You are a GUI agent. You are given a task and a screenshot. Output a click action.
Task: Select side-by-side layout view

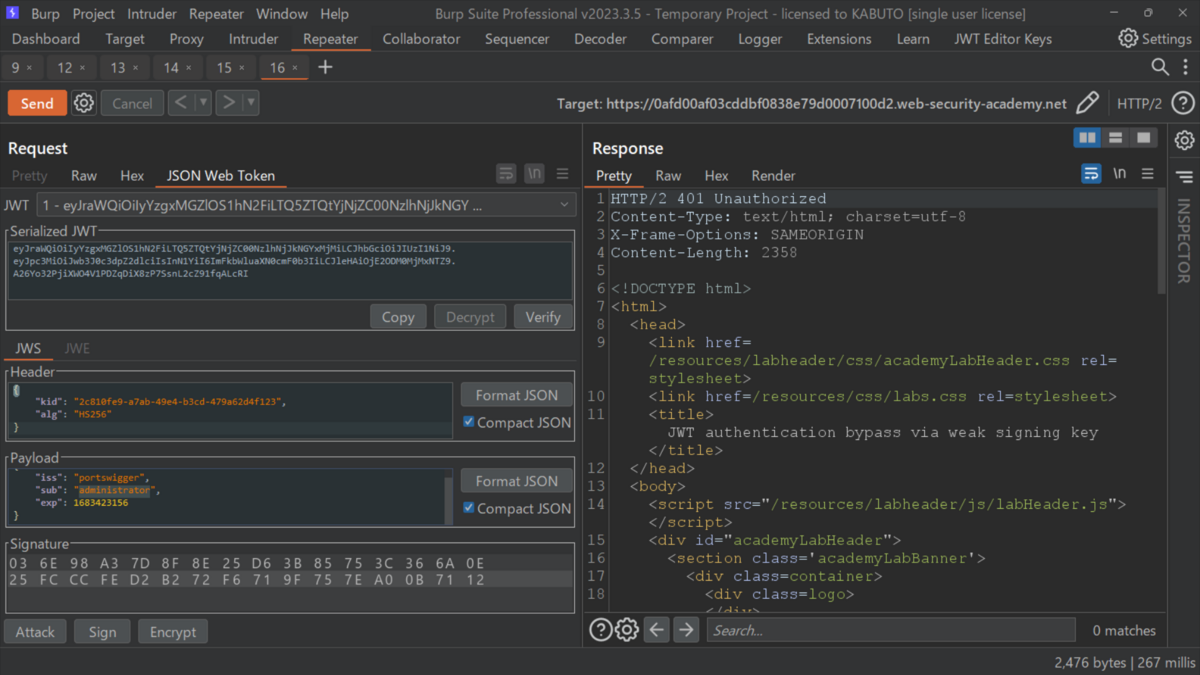(x=1087, y=138)
